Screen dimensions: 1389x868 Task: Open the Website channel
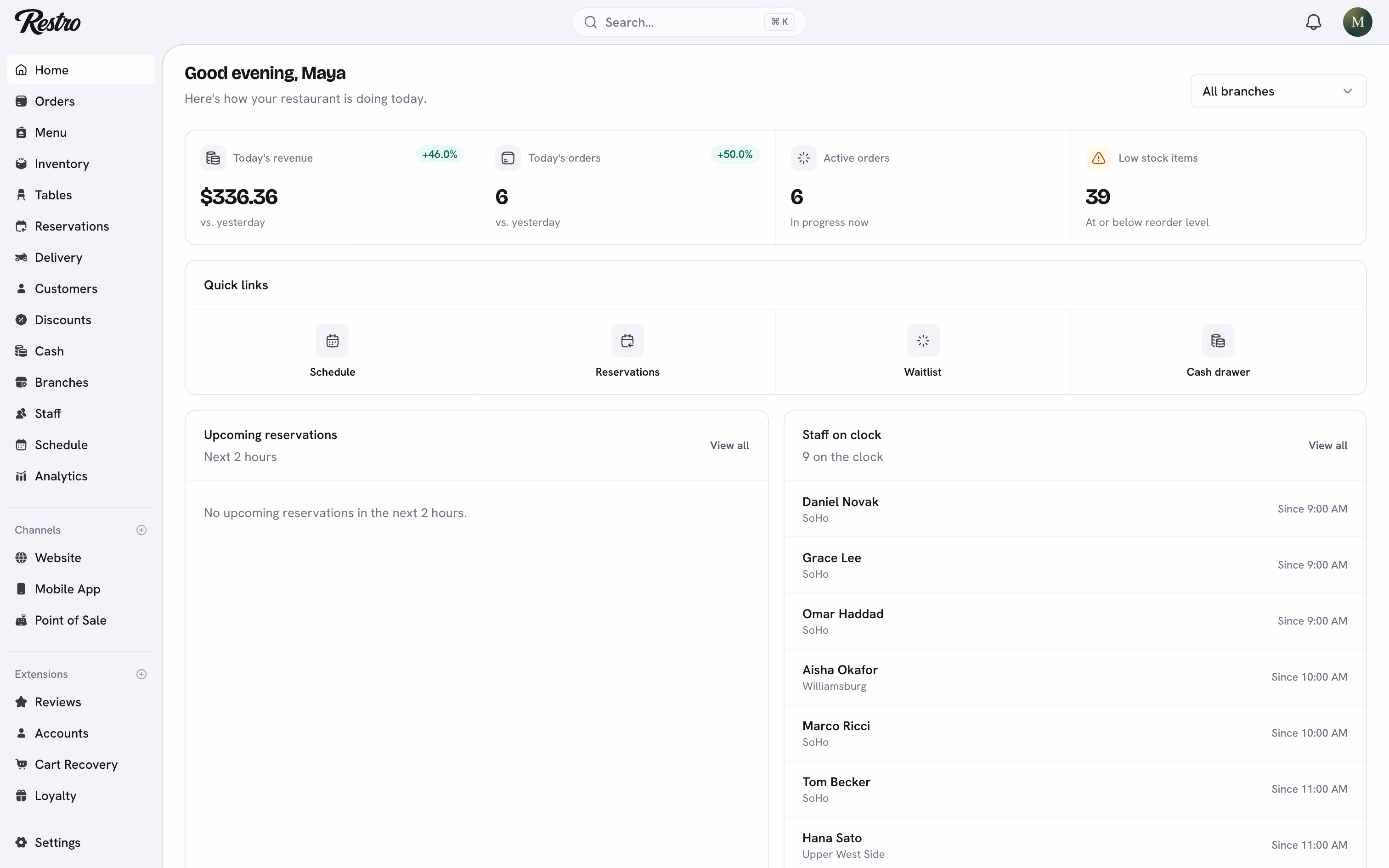tap(81, 558)
